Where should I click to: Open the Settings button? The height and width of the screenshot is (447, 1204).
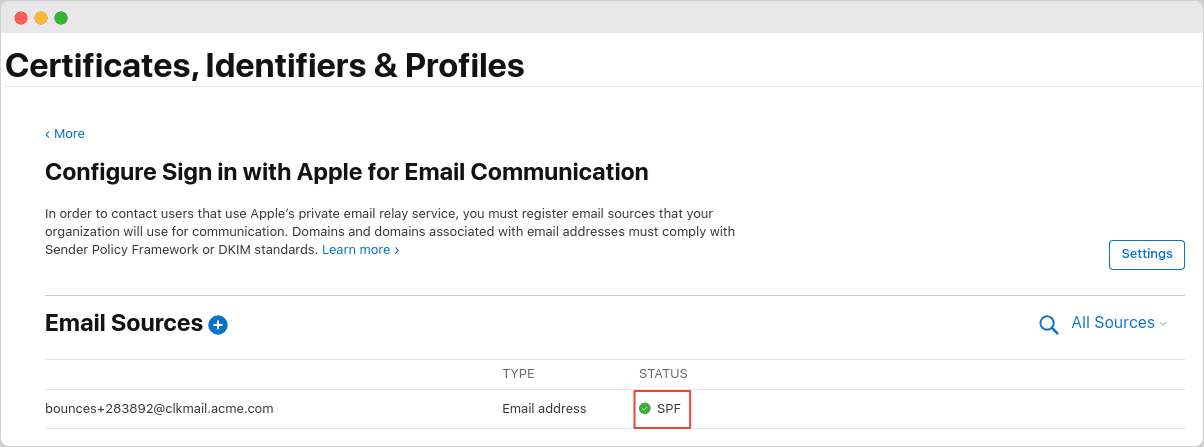[x=1147, y=254]
